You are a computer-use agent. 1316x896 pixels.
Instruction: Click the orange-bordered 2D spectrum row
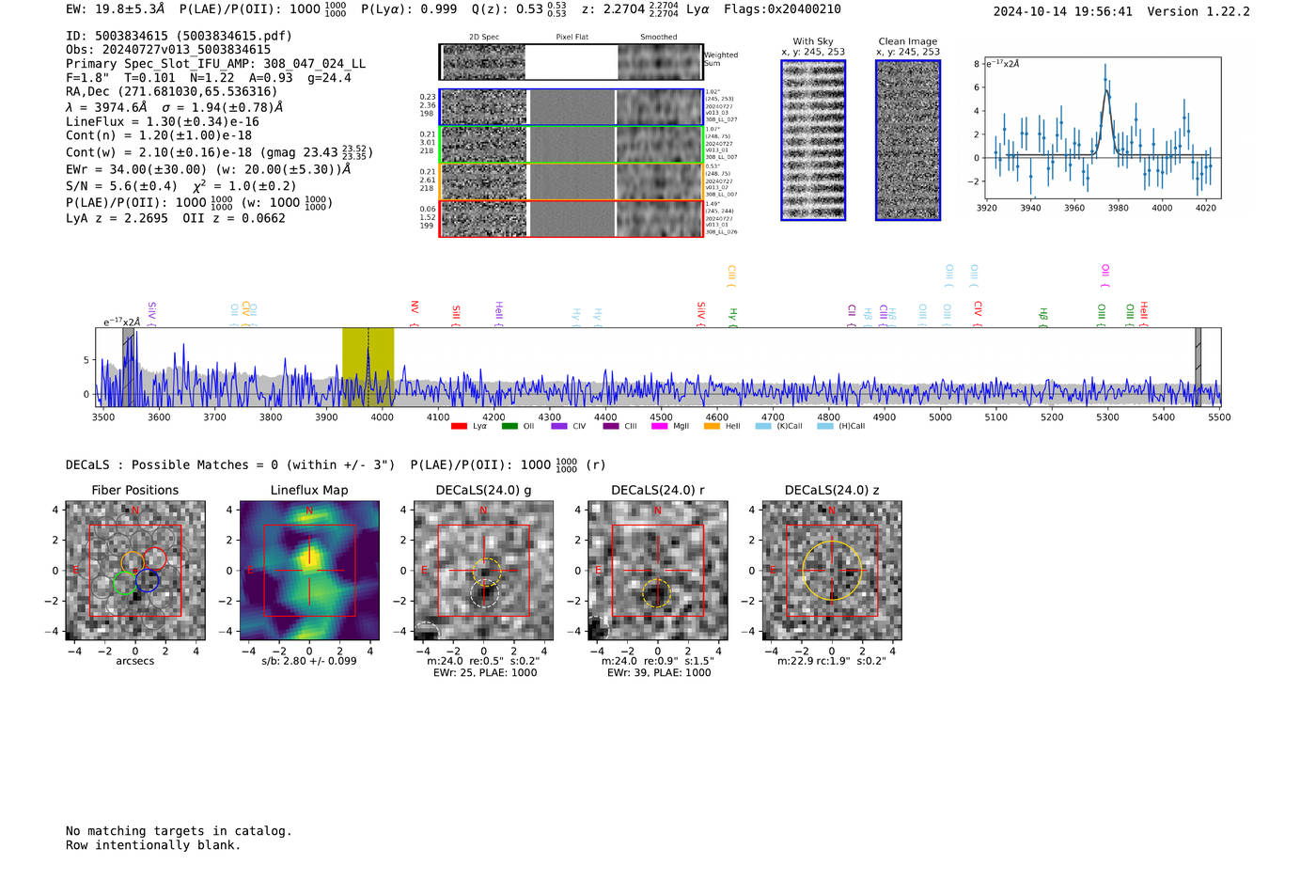pos(572,181)
